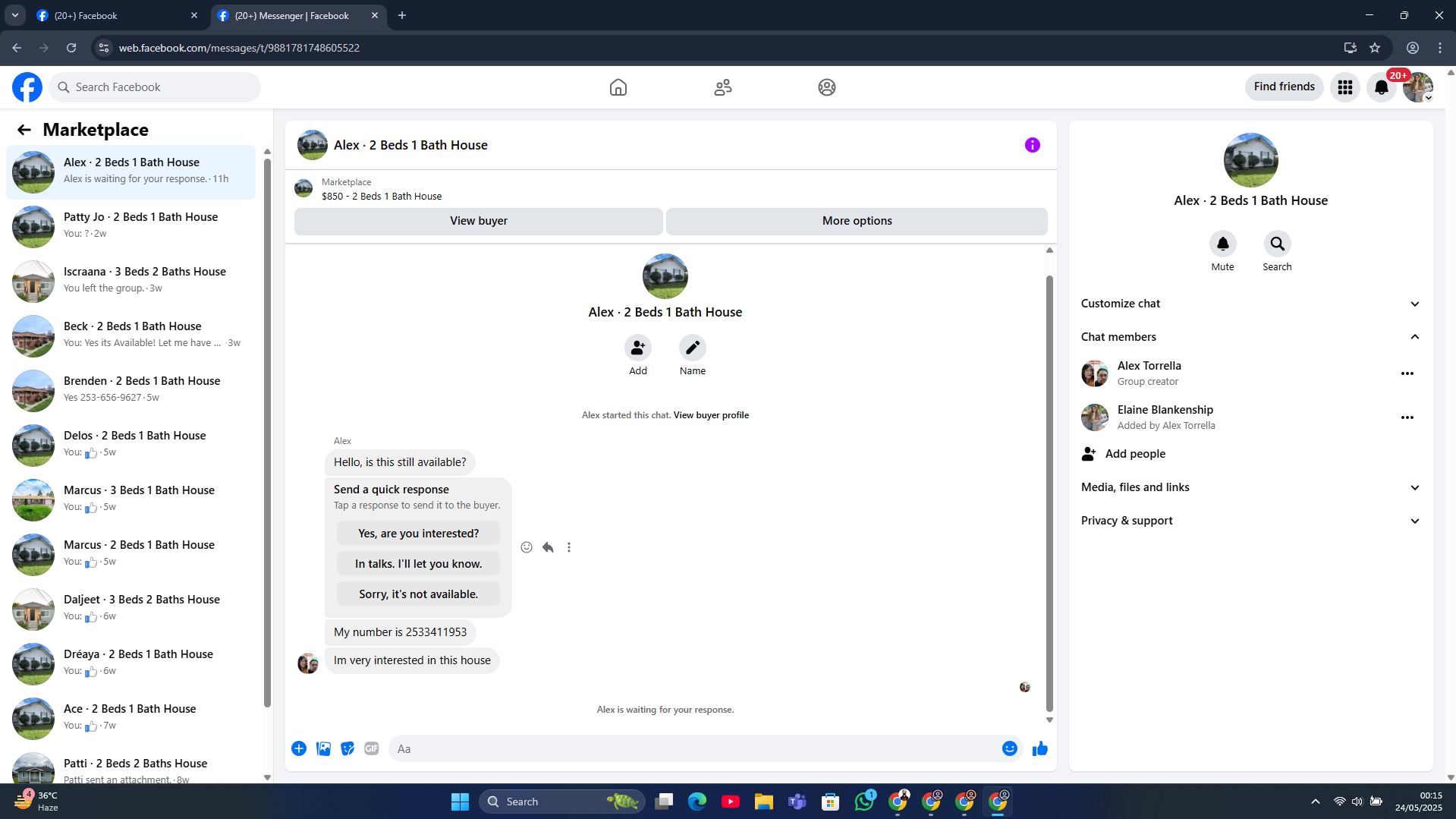
Task: Click Alex Torrella chat member name
Action: click(x=1149, y=366)
